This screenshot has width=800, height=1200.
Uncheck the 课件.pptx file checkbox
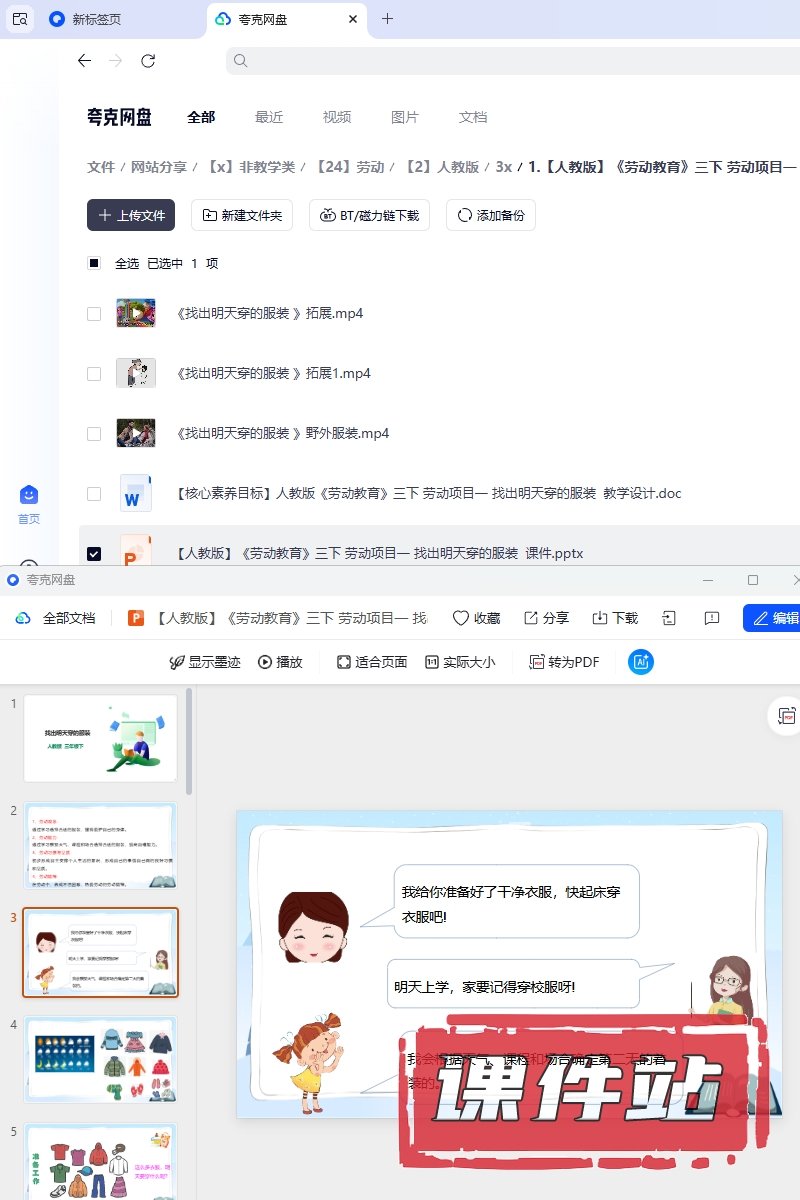pos(94,554)
